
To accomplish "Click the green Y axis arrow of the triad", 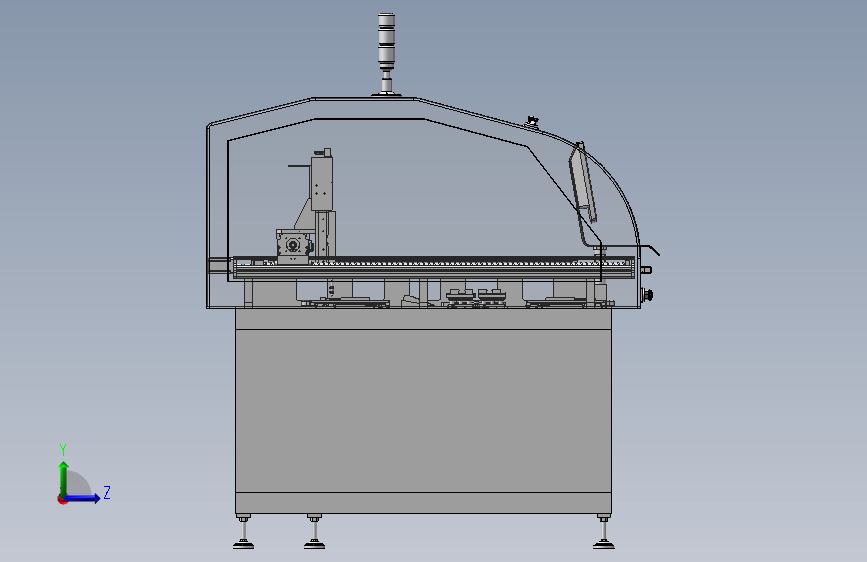I will 64,478.
